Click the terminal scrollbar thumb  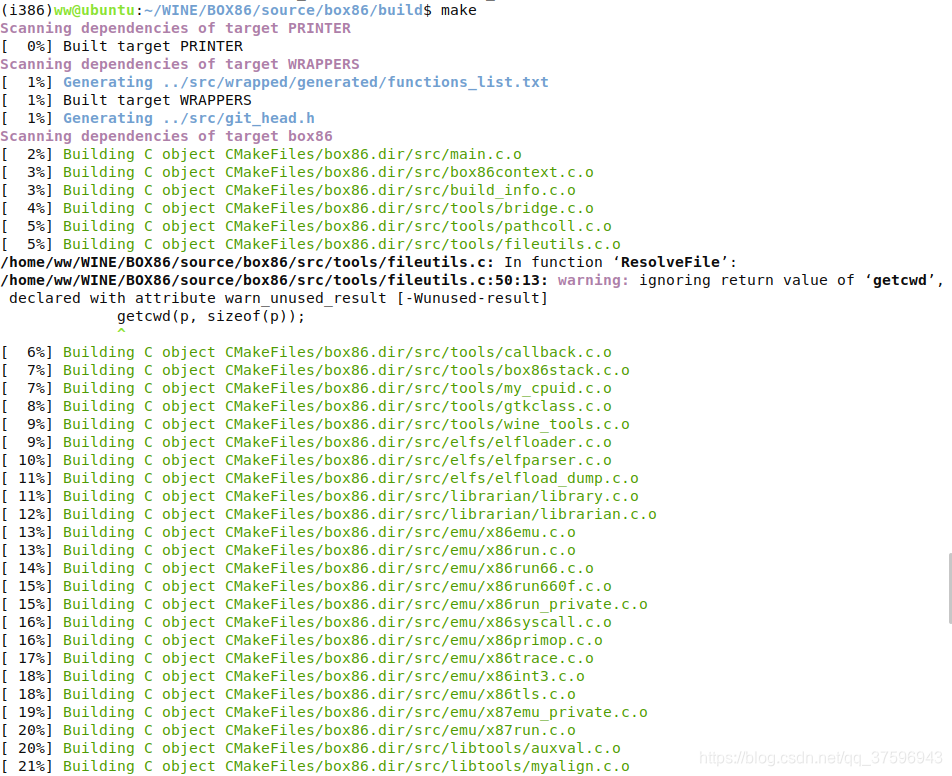(x=950, y=588)
